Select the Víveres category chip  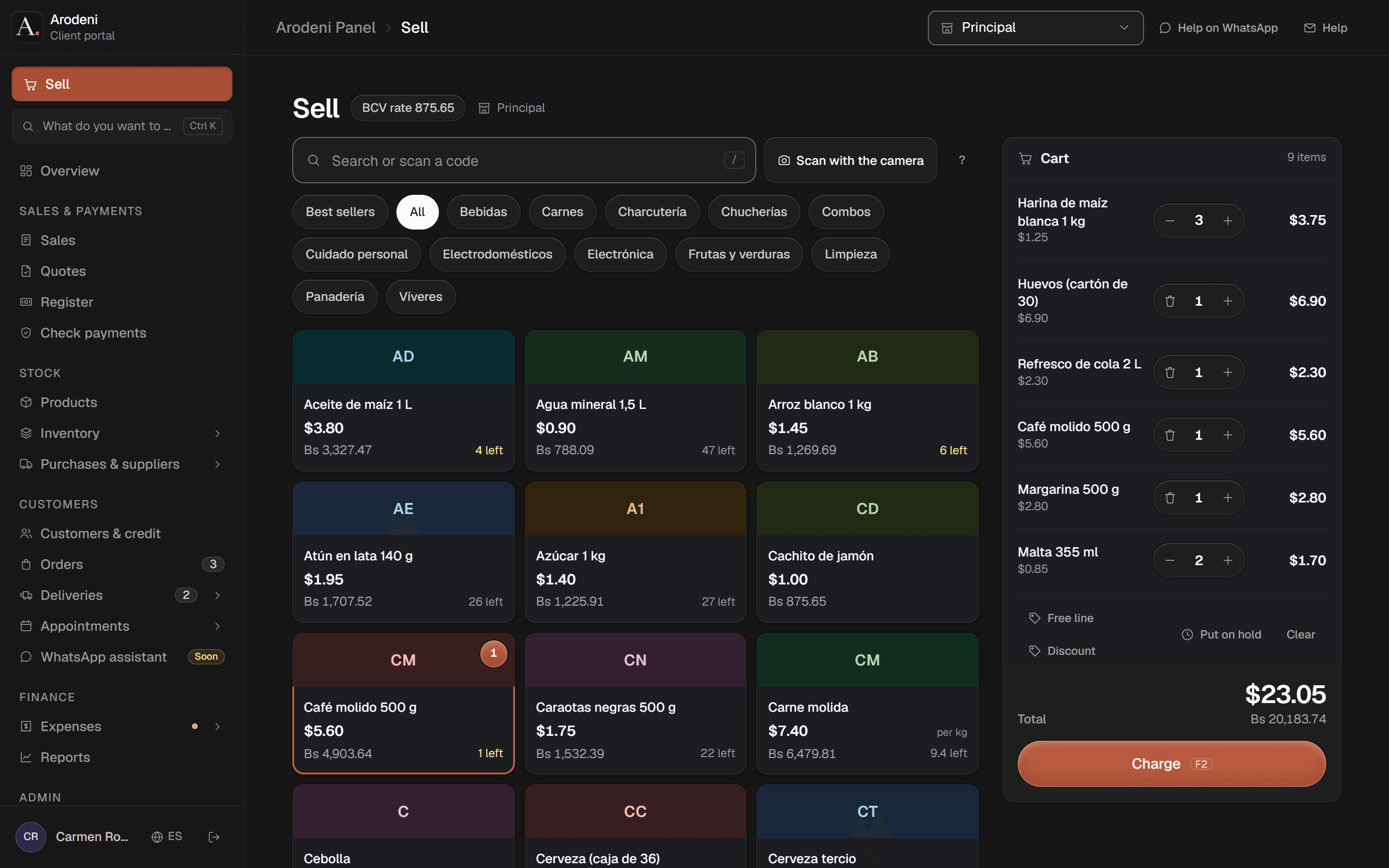click(x=421, y=297)
